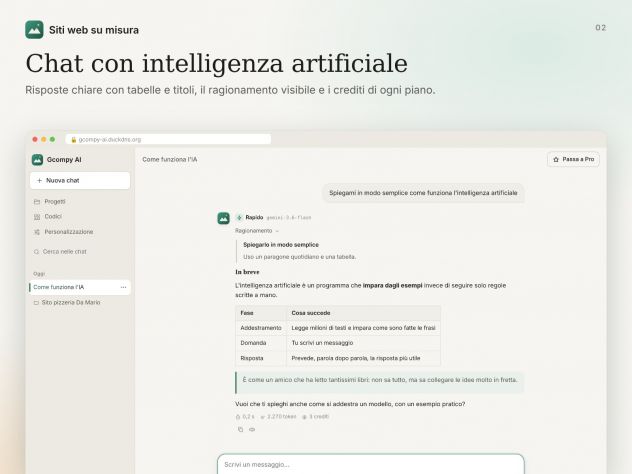Click the Cerca nelle chat search field
This screenshot has height=474, width=632.
click(80, 252)
